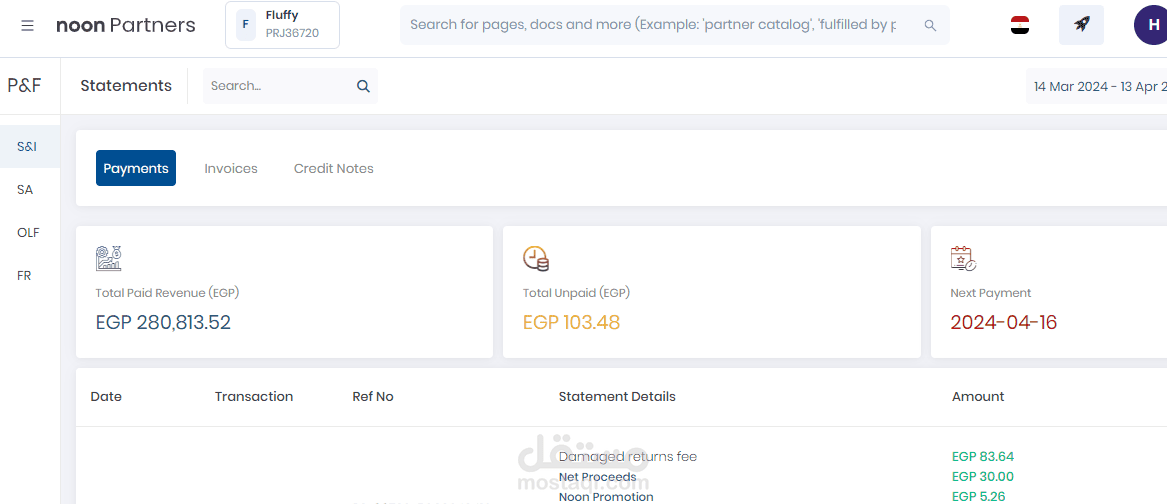Image resolution: width=1167 pixels, height=504 pixels.
Task: Click the EGP 103.48 unpaid value
Action: (x=572, y=322)
